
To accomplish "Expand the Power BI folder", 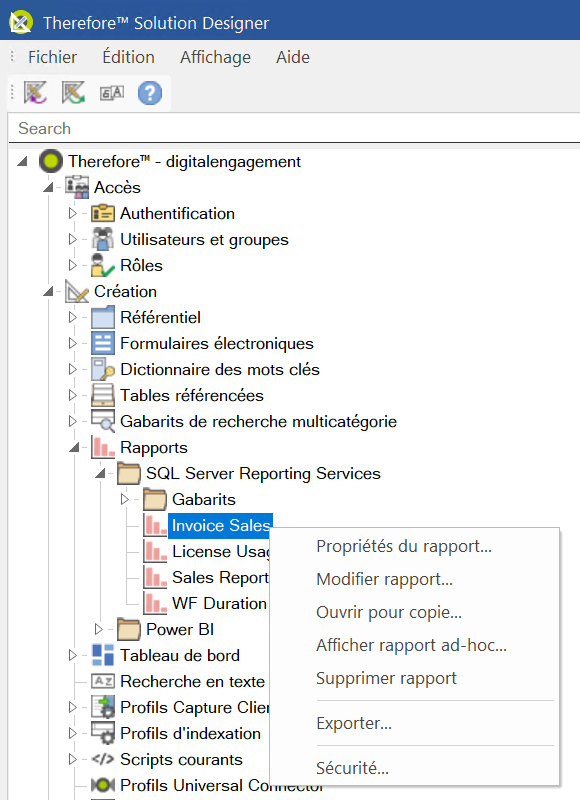I will coord(98,630).
